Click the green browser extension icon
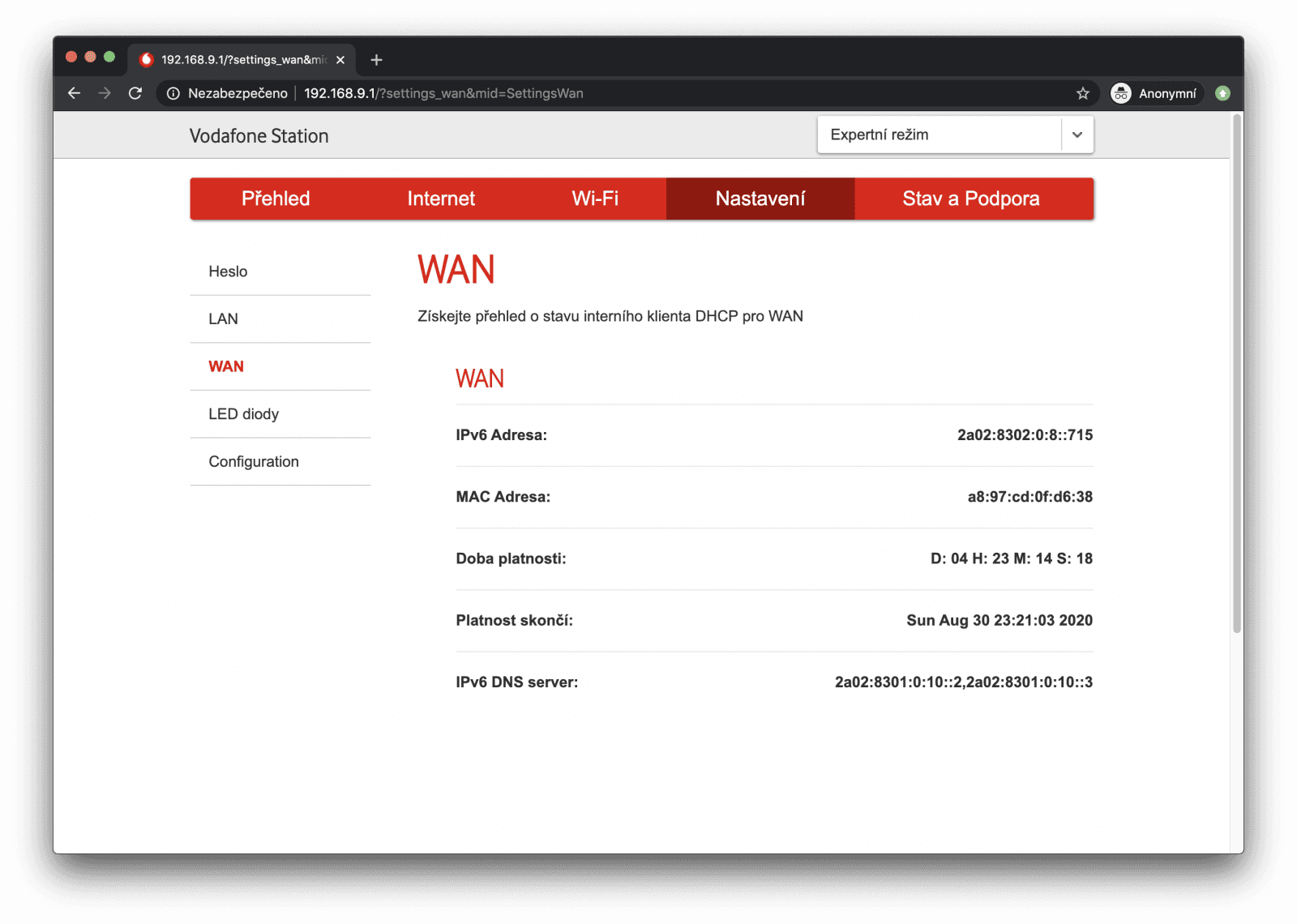The height and width of the screenshot is (924, 1297). 1222,93
